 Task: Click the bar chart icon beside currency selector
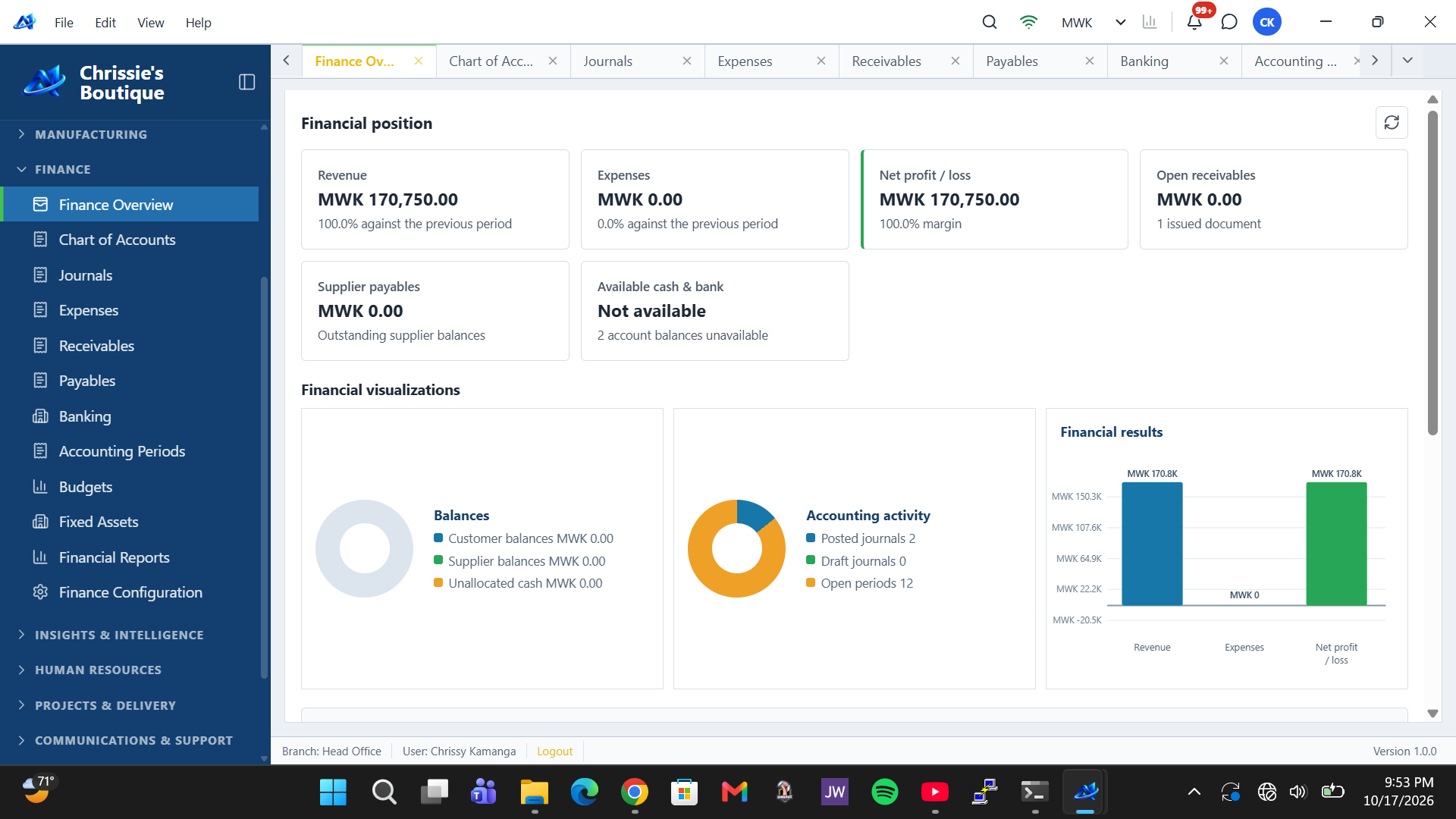1150,22
